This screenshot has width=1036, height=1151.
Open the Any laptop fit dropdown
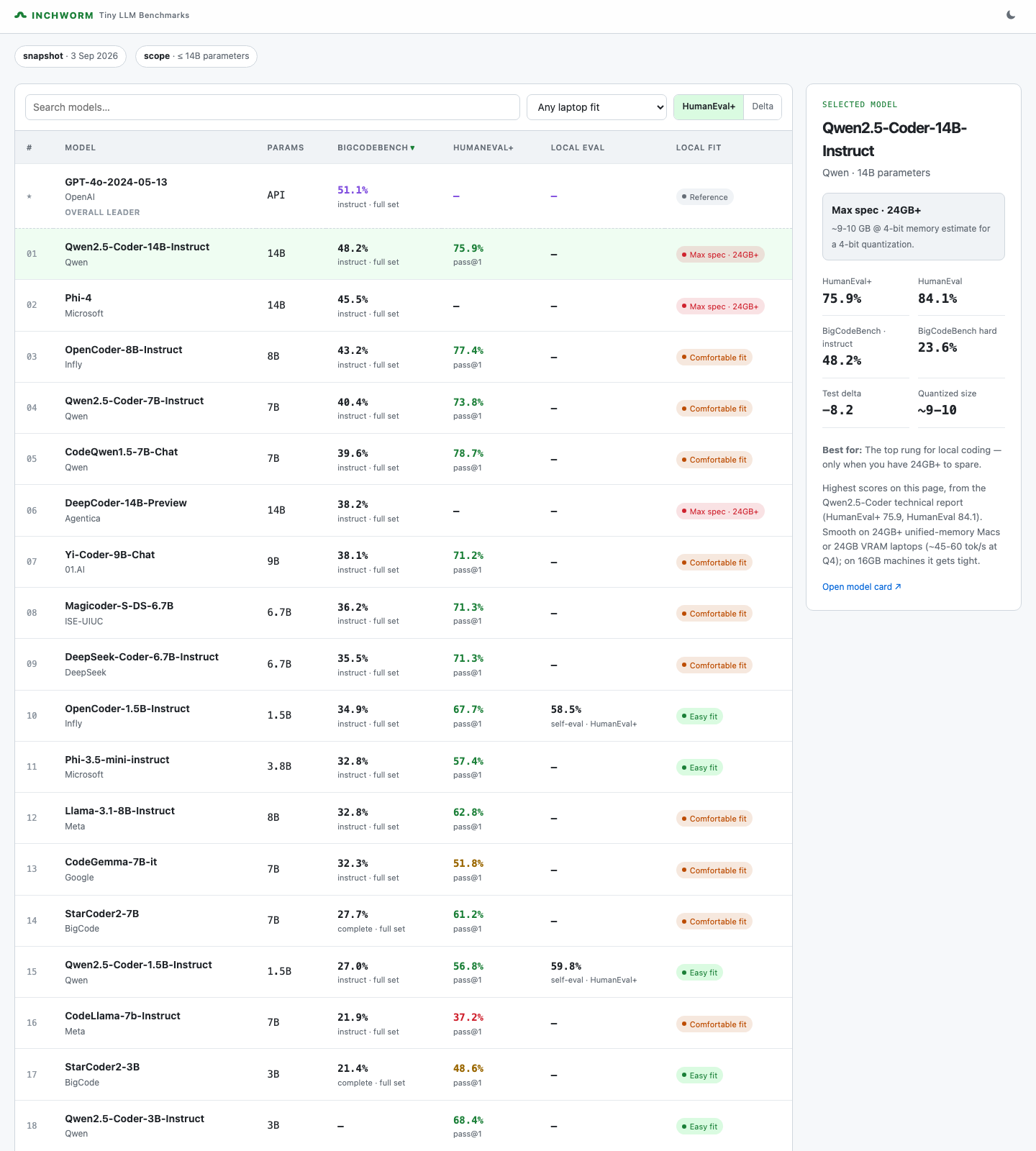click(597, 107)
